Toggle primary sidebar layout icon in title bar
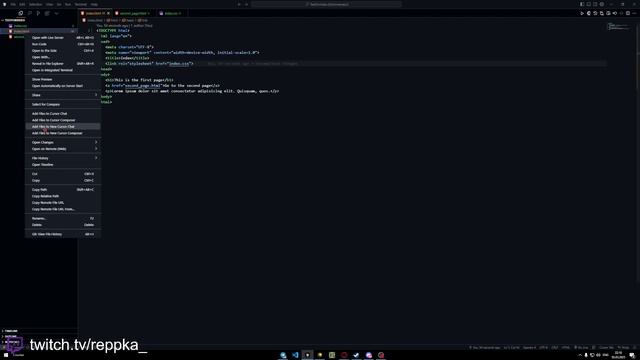 (x=582, y=4)
